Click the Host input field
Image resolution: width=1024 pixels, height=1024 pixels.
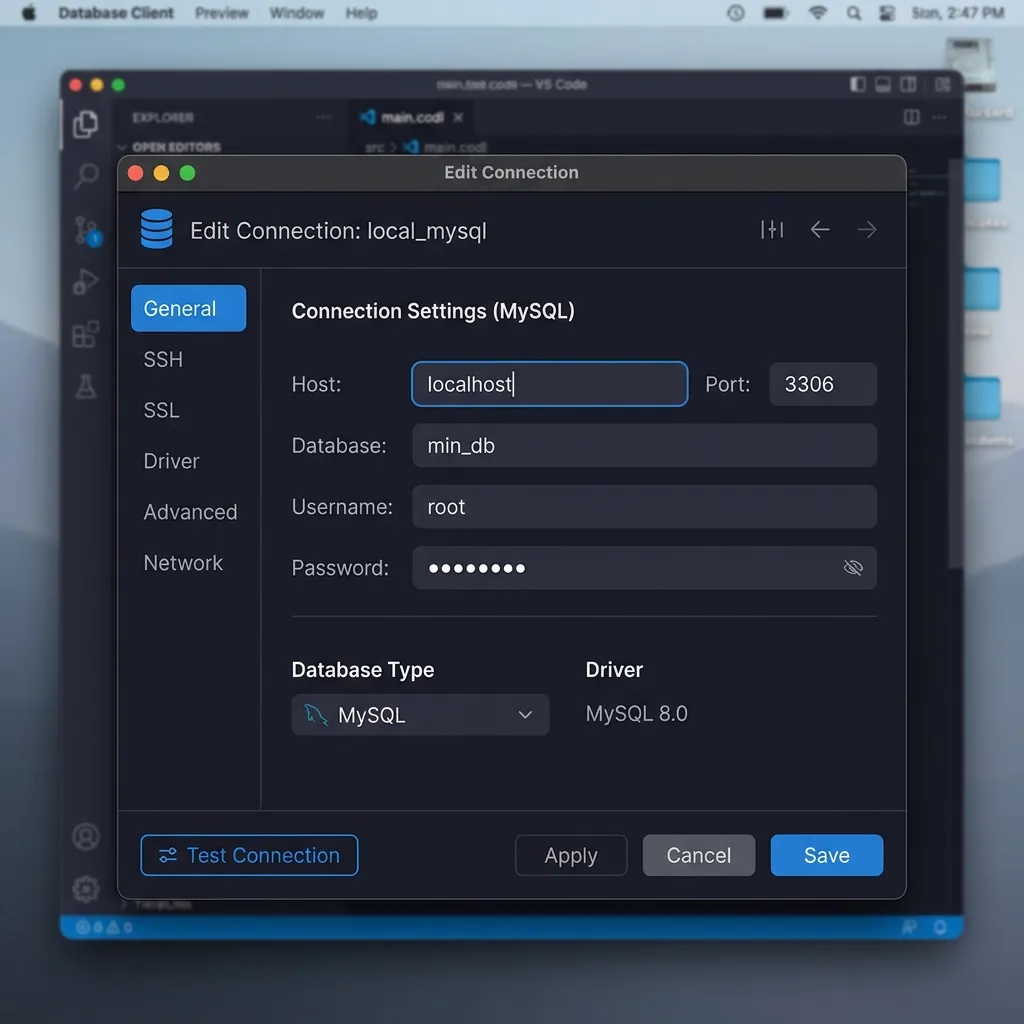549,384
